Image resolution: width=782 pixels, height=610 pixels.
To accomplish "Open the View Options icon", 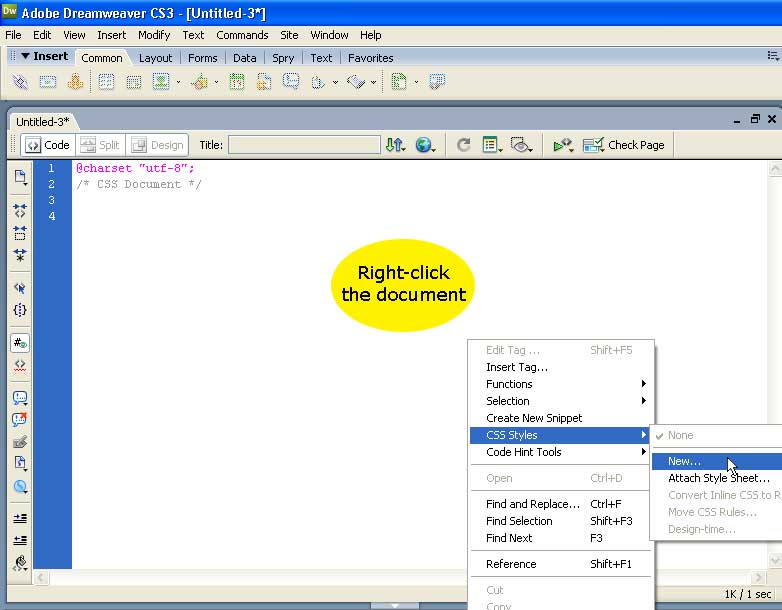I will [x=492, y=145].
